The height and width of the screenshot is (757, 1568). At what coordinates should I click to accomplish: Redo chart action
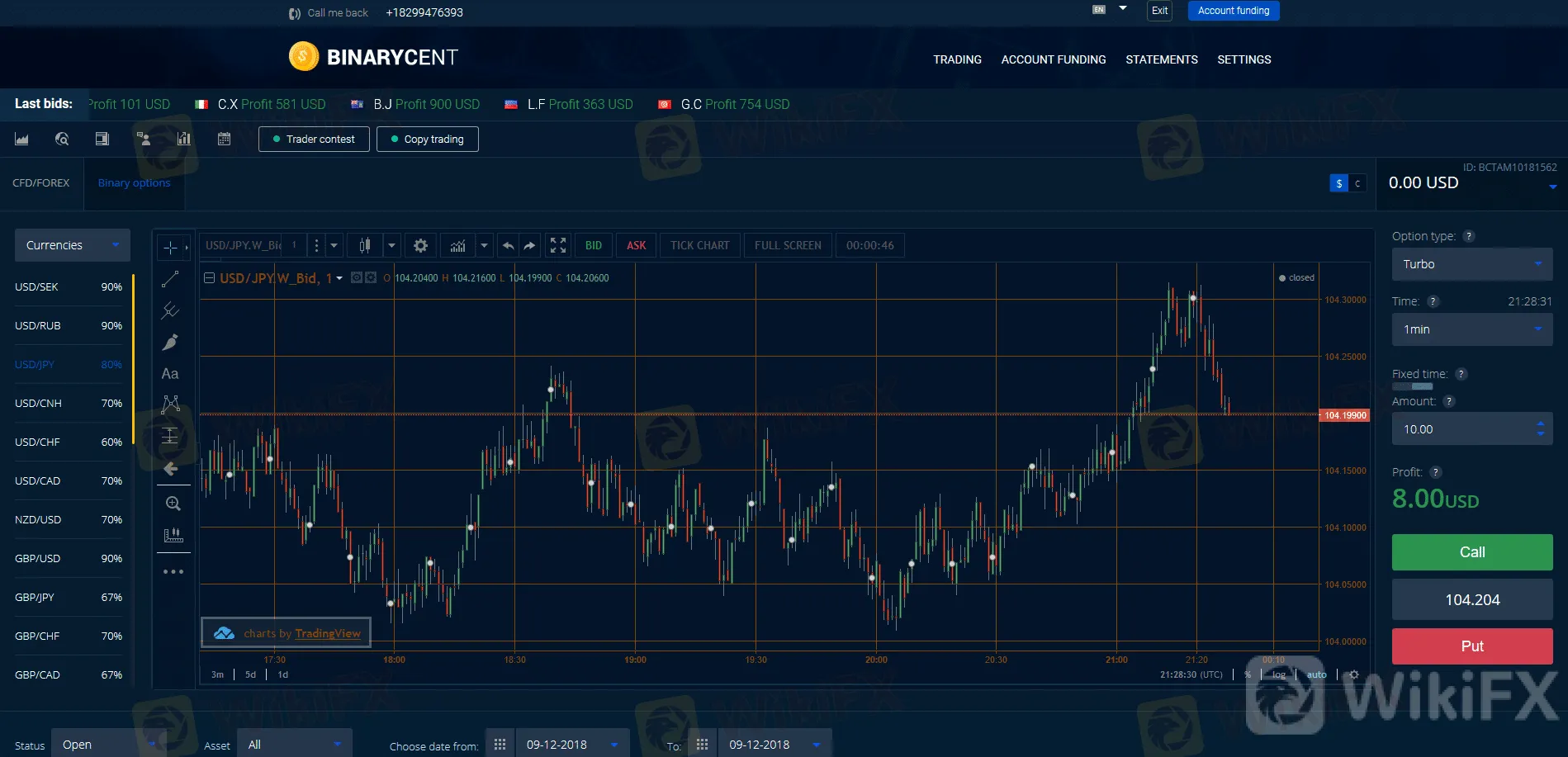pos(529,245)
